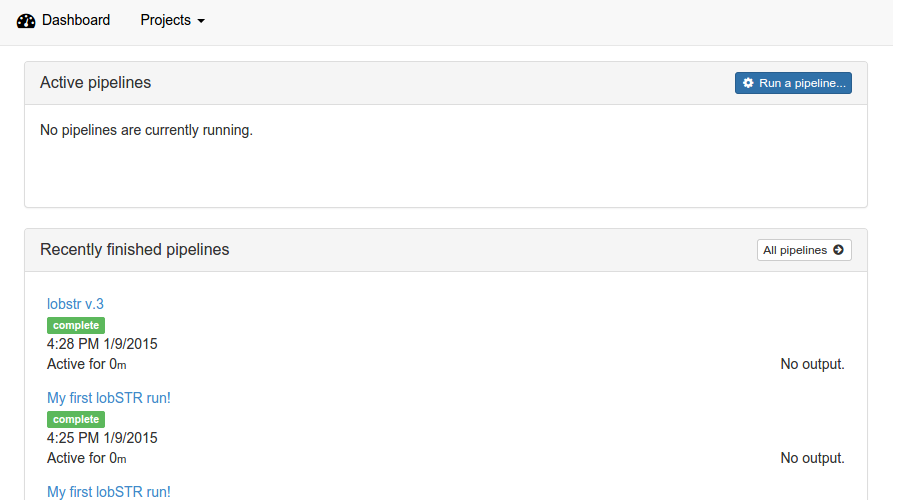Open the Dashboard text link
Viewport: 900px width, 500px height.
tap(76, 20)
